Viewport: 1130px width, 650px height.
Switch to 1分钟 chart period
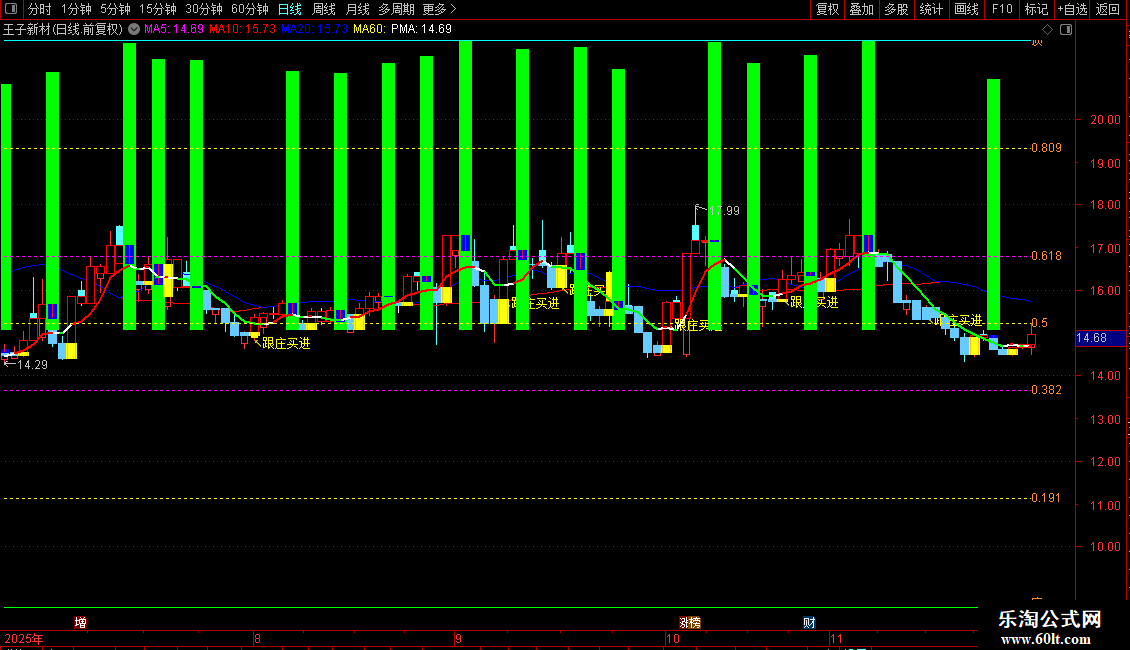[76, 9]
